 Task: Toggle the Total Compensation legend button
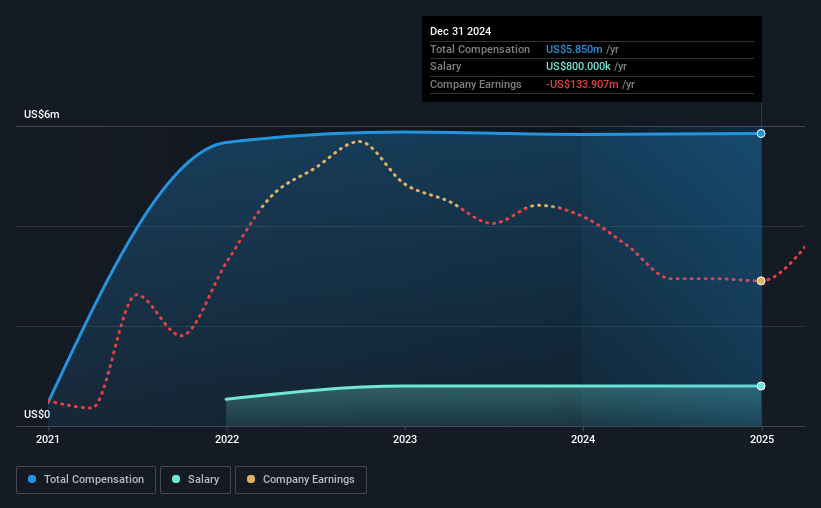click(x=86, y=480)
